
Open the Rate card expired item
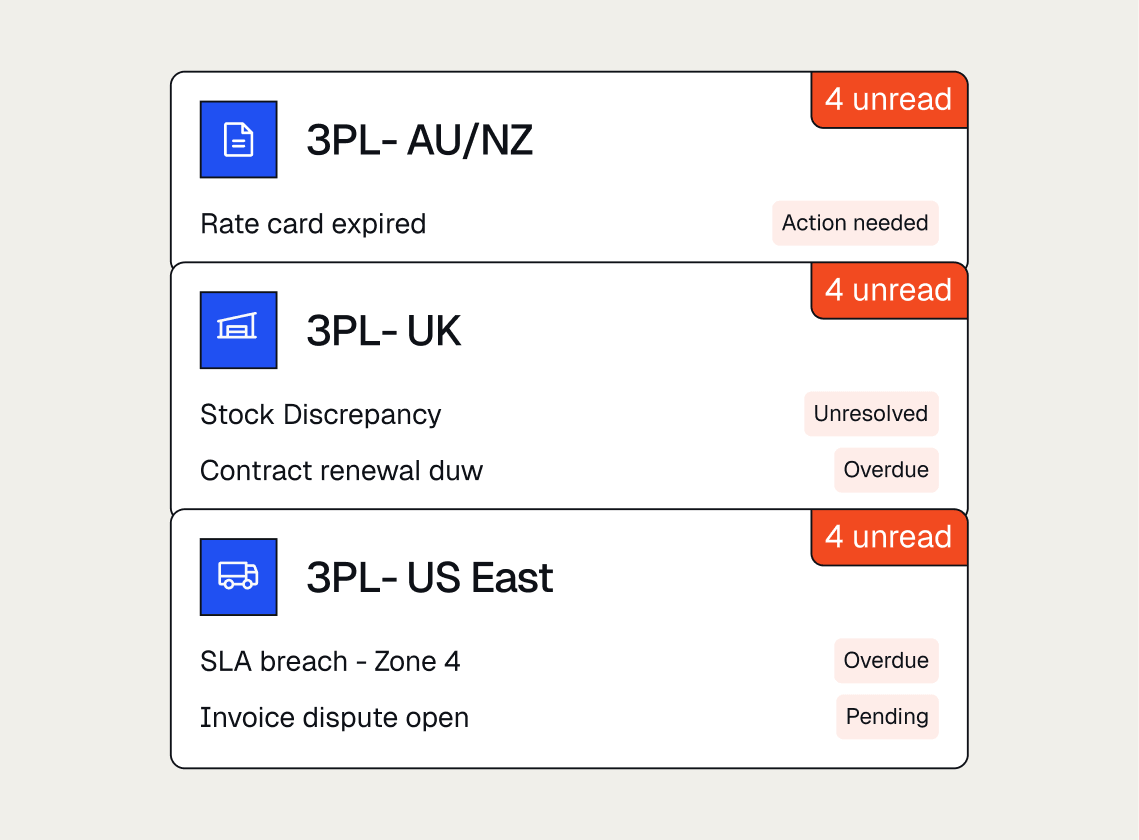313,224
